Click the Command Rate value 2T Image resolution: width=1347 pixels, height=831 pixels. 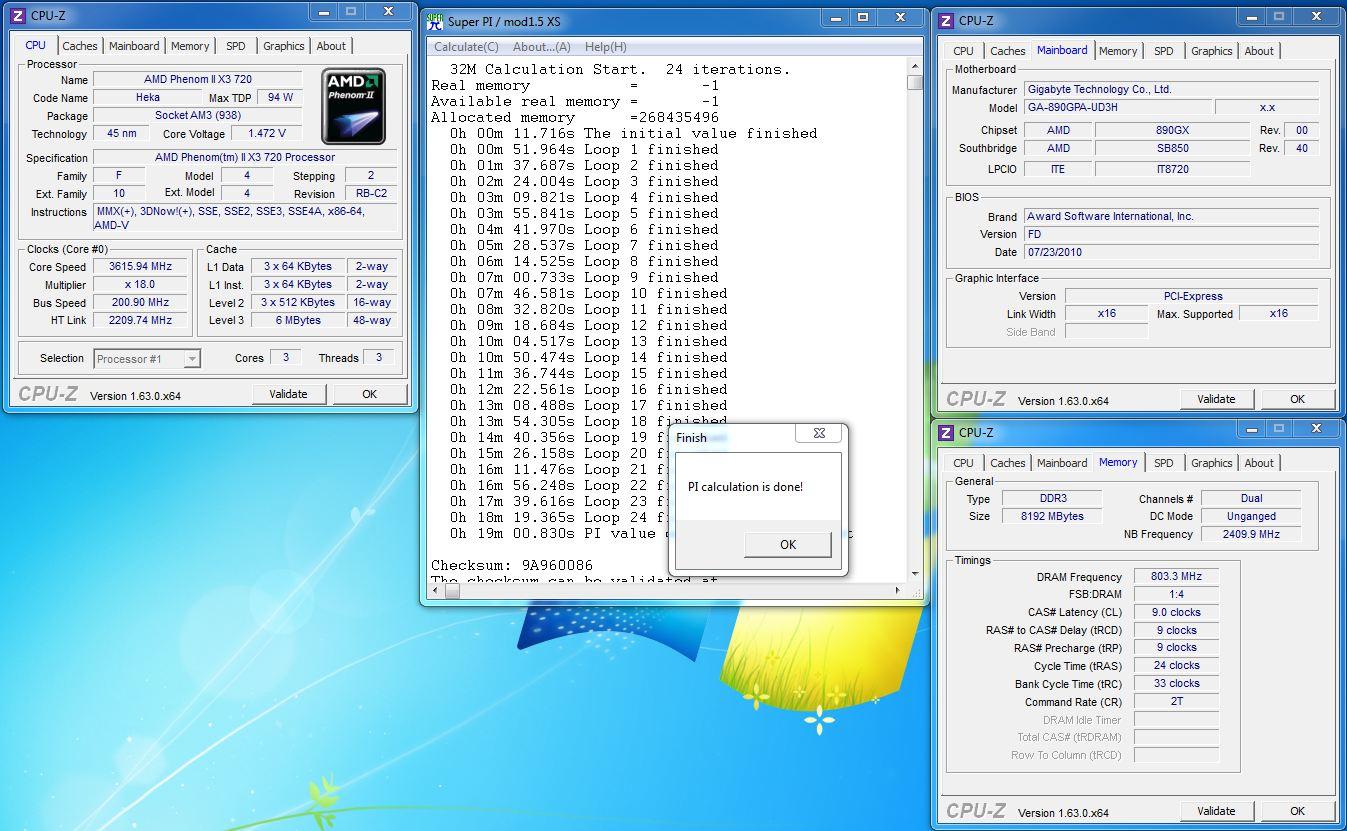tap(1176, 702)
